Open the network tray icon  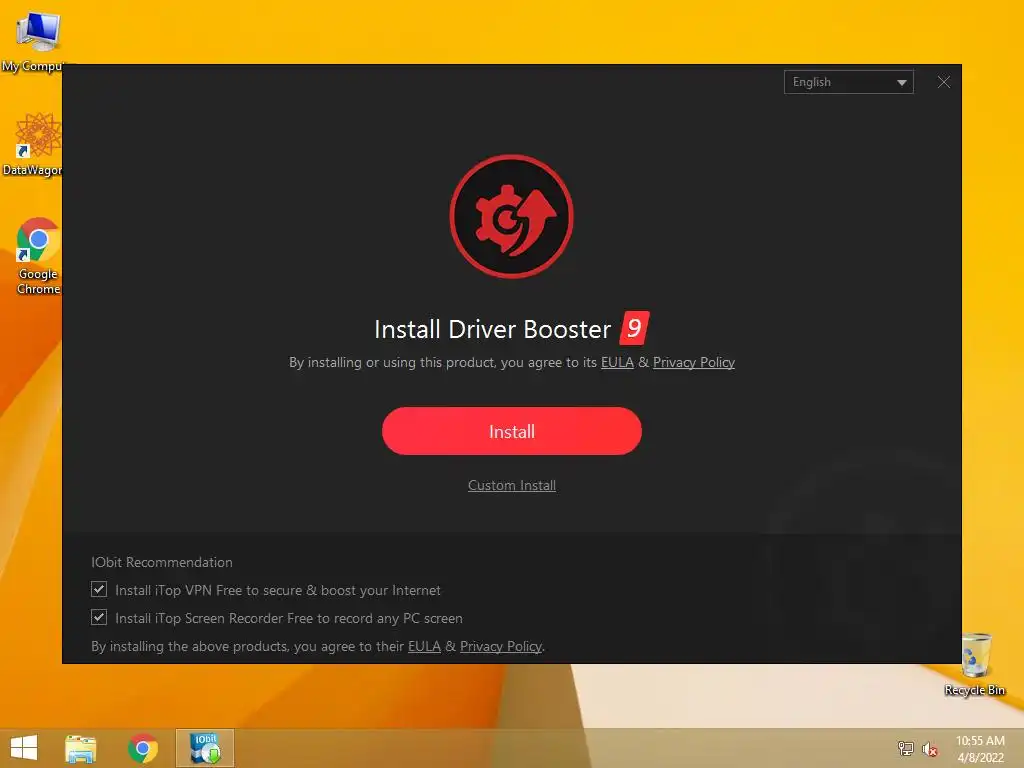(x=905, y=749)
